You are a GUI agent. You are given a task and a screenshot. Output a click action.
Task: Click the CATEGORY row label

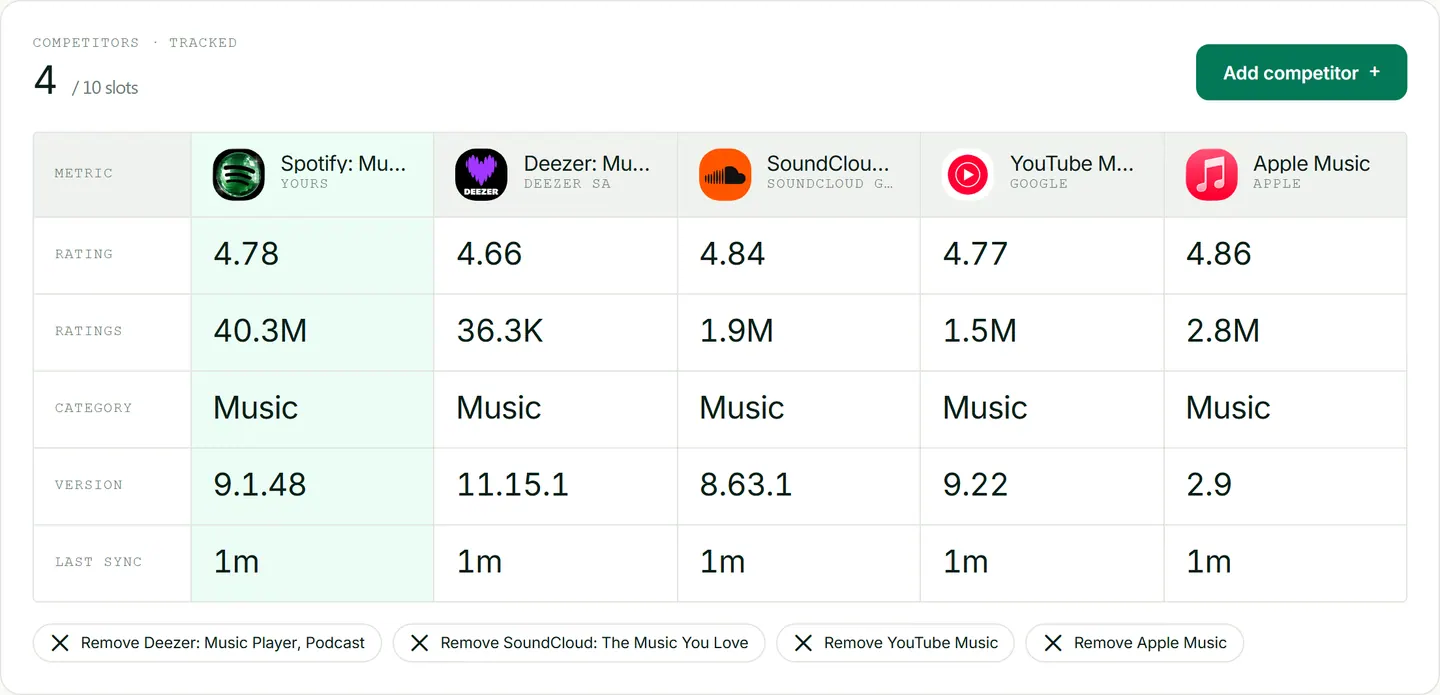[x=93, y=408]
